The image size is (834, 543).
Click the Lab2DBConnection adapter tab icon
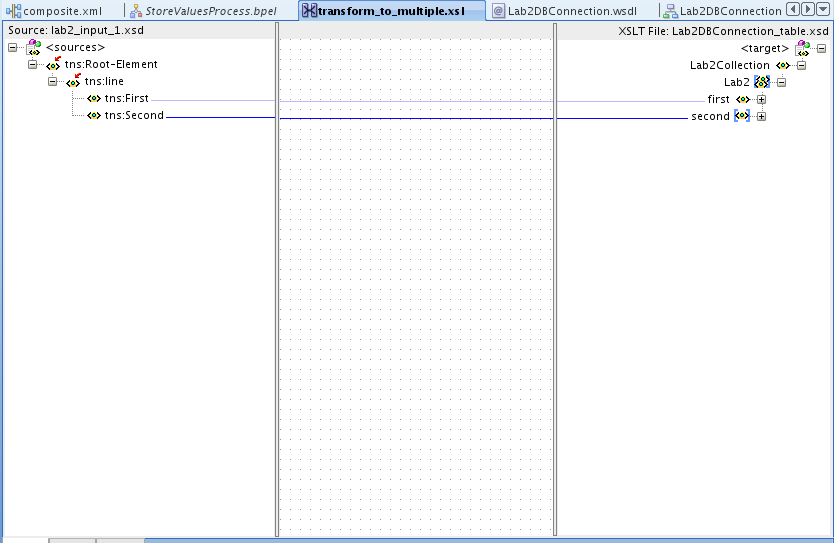click(x=670, y=11)
